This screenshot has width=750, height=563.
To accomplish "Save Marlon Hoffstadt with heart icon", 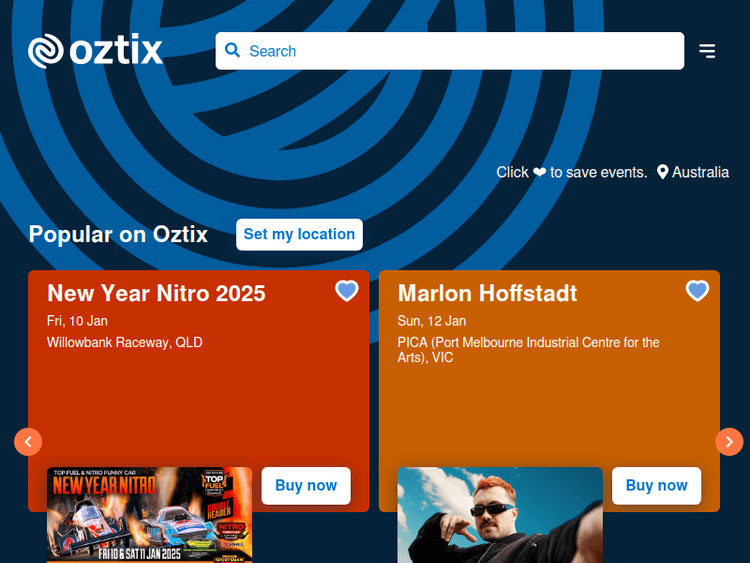I will (697, 290).
